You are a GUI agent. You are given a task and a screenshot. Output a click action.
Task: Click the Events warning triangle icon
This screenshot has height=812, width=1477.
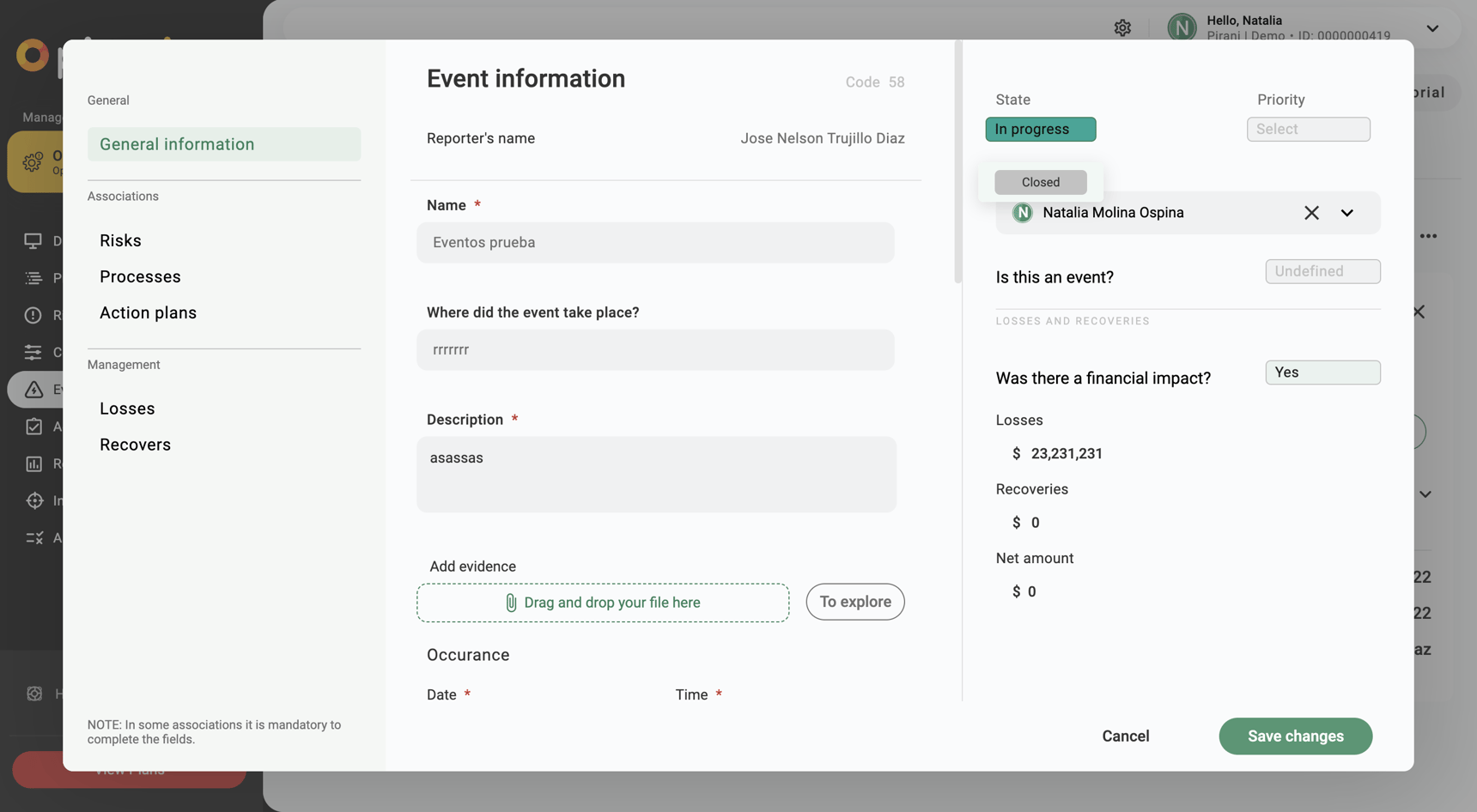tap(34, 389)
